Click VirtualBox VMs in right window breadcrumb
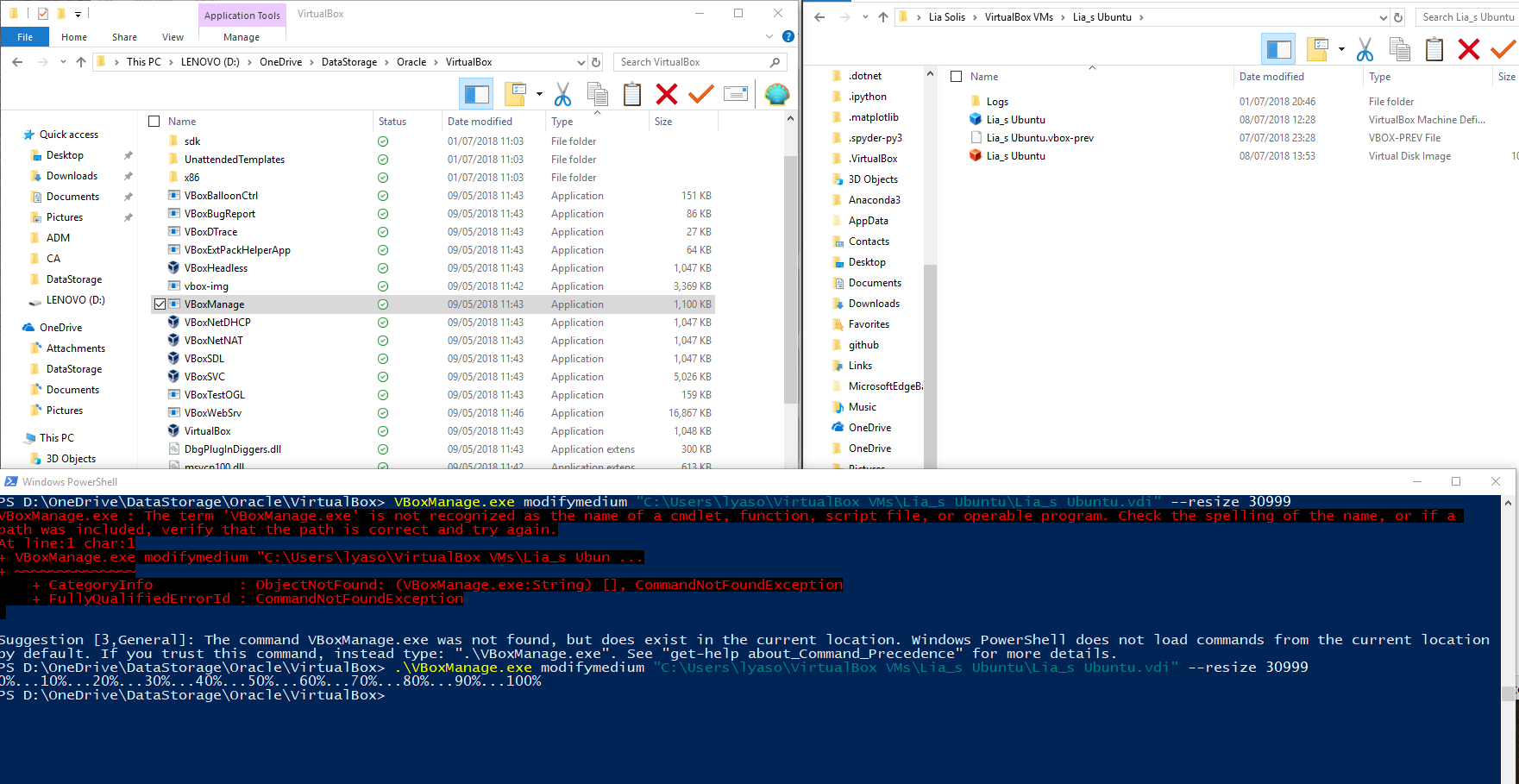Image resolution: width=1519 pixels, height=784 pixels. 1019,17
